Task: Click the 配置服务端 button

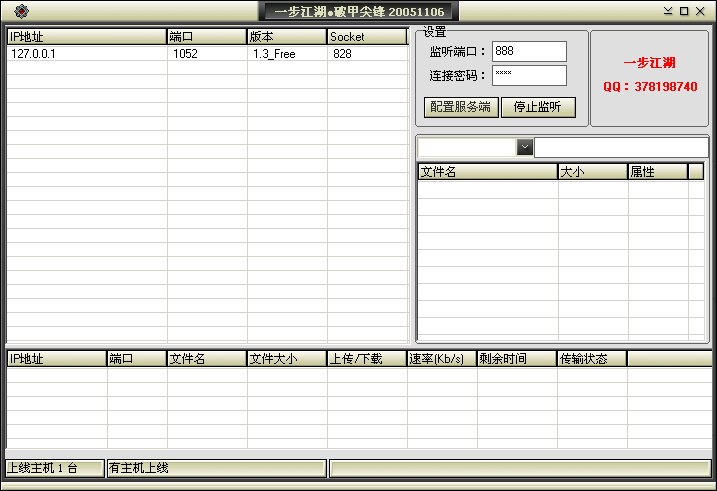Action: 460,107
